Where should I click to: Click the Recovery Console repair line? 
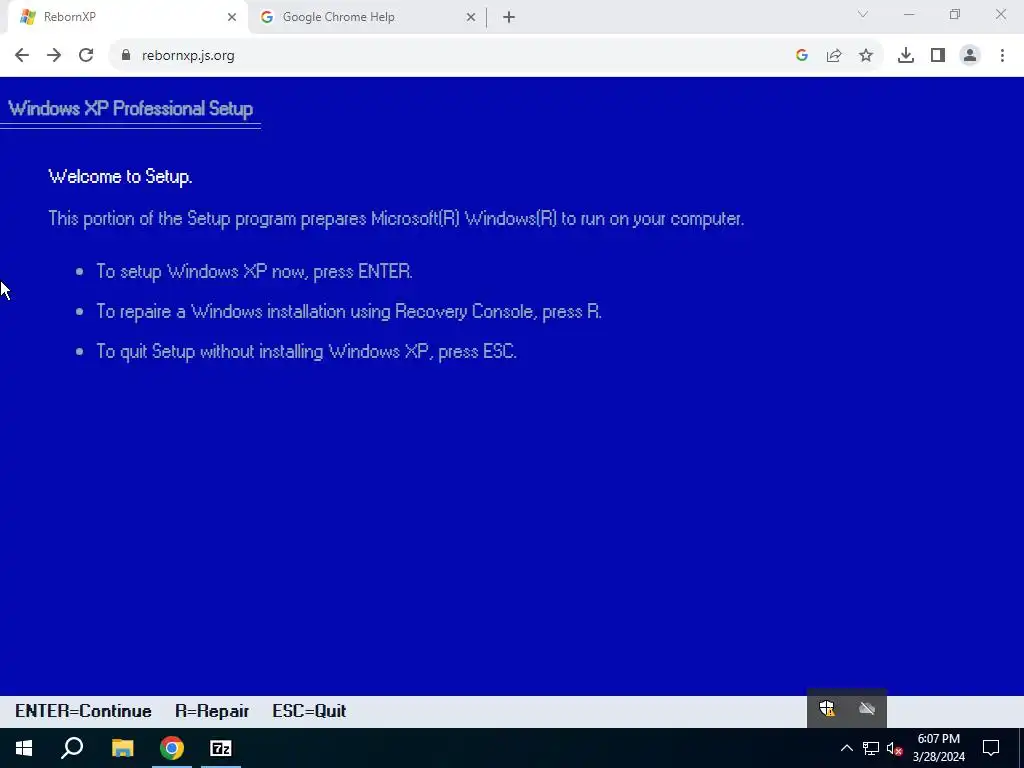click(349, 312)
